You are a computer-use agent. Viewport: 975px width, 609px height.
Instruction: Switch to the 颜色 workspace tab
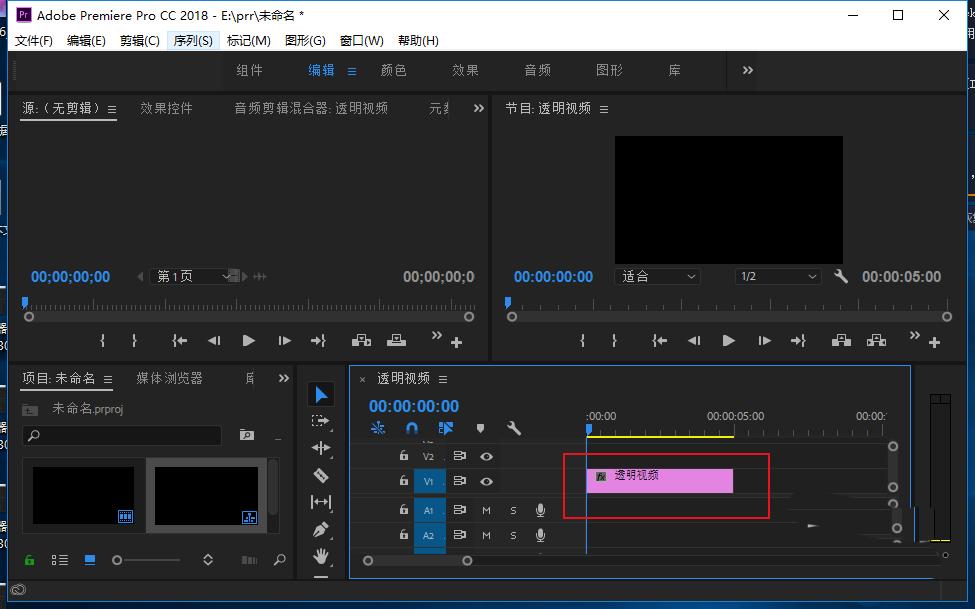coord(393,70)
